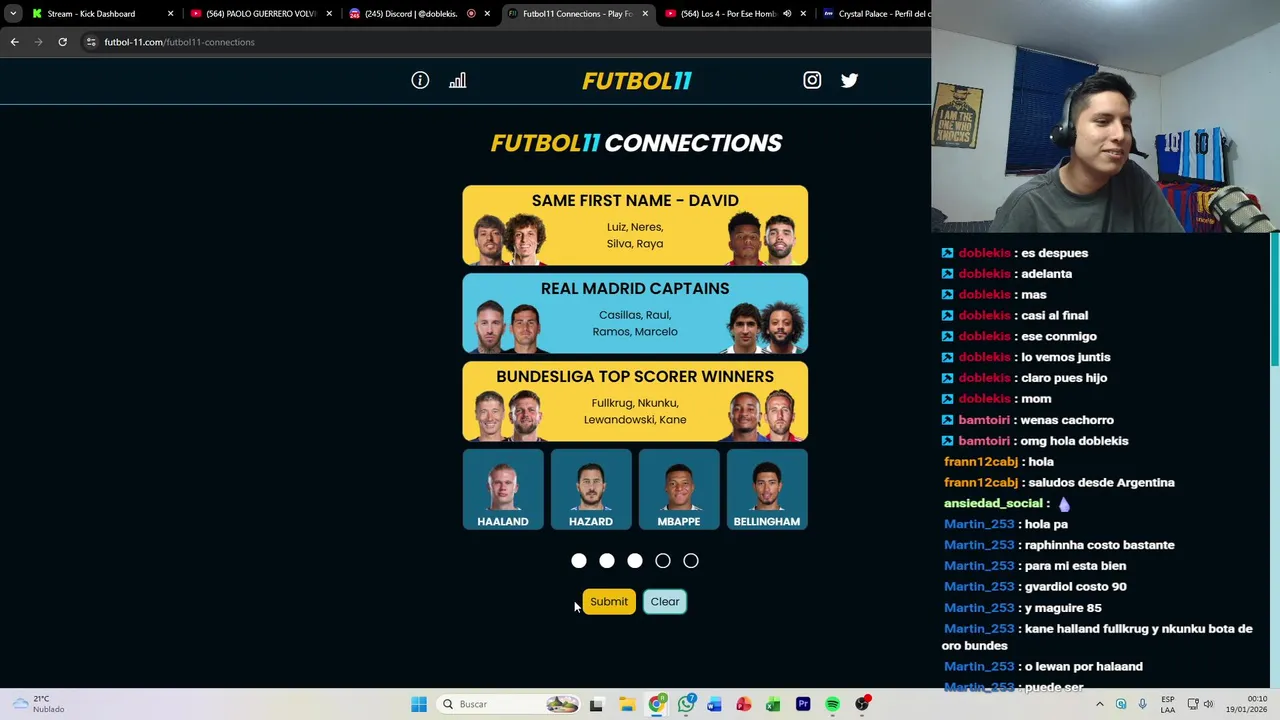
Task: Click chat message 'y maguire 85'
Action: pos(1063,607)
